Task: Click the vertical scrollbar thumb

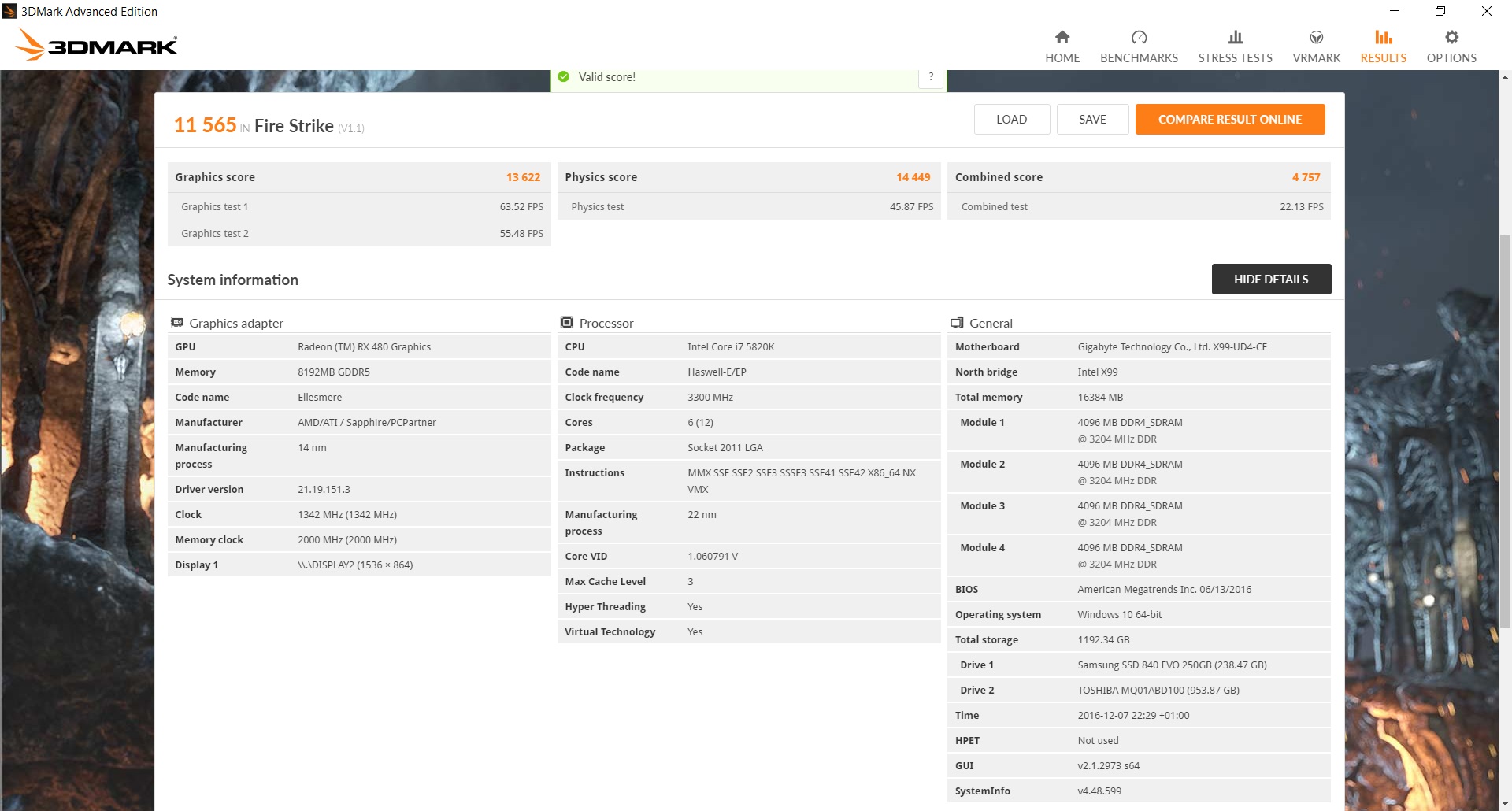Action: point(1505,429)
